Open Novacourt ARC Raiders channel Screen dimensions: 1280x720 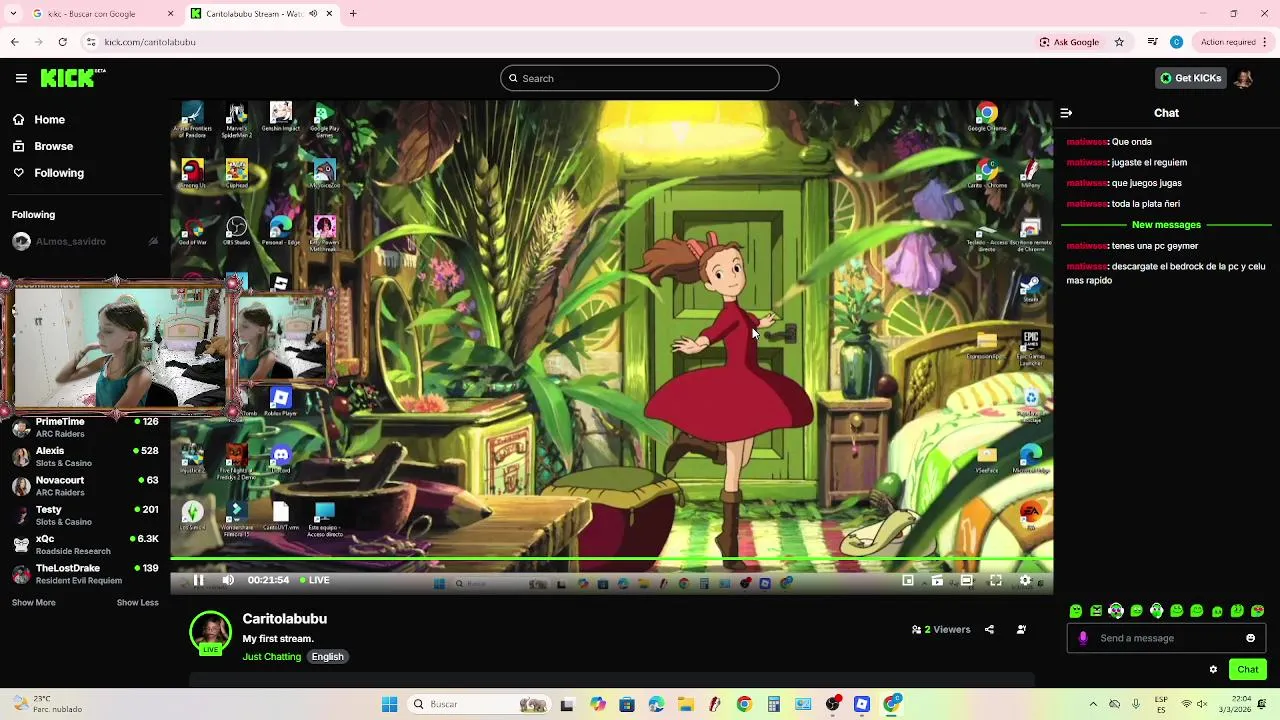[x=85, y=486]
